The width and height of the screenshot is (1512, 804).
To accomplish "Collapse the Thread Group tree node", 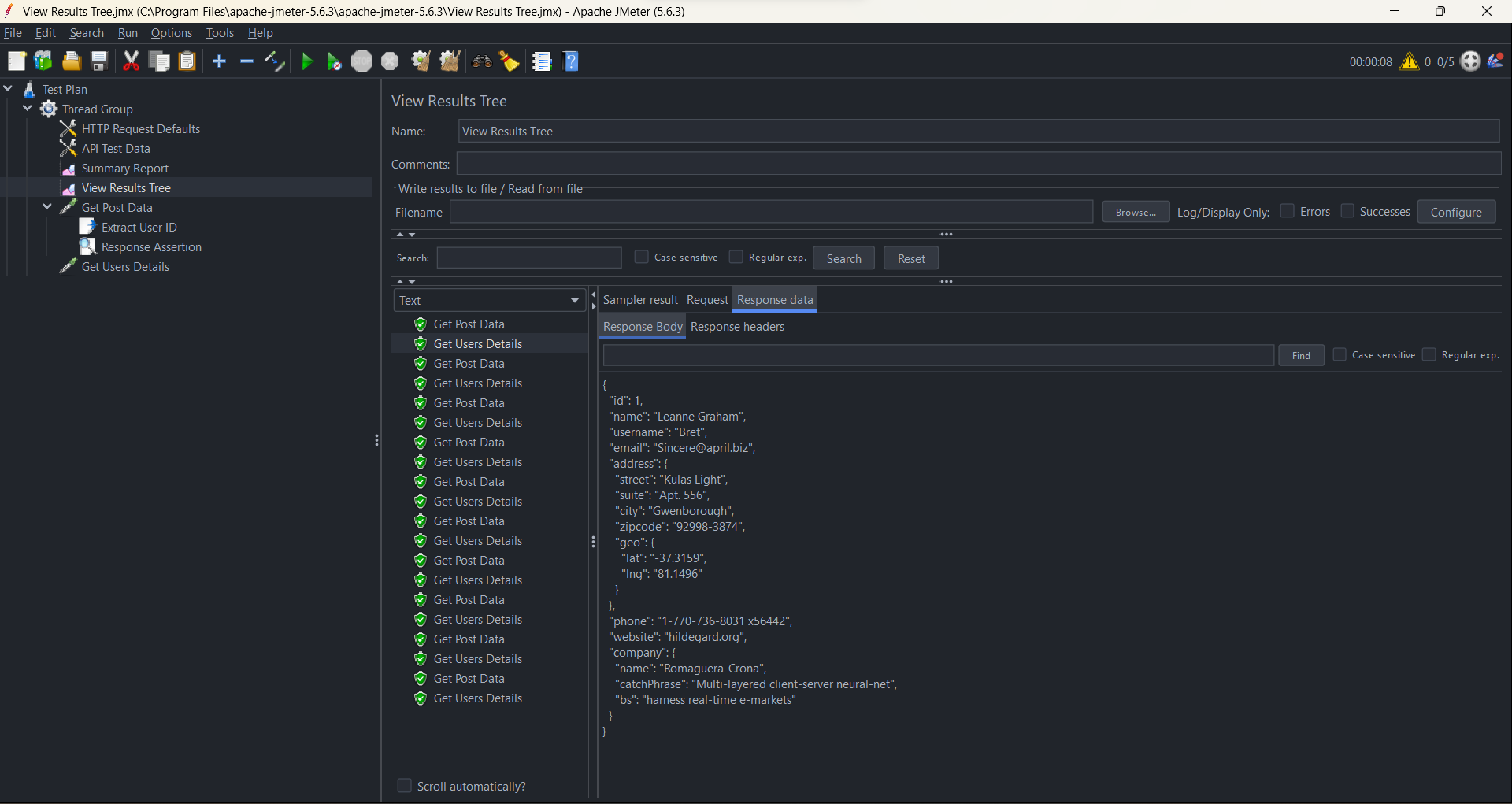I will point(28,108).
